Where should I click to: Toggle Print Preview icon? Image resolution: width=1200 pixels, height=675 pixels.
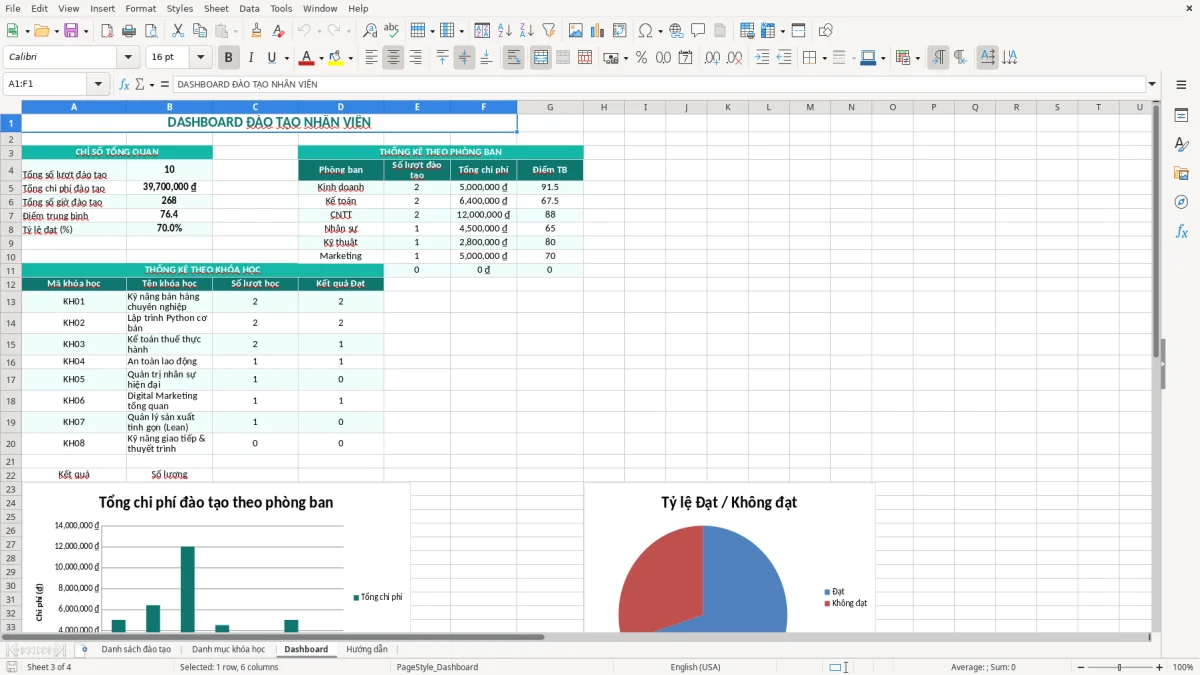151,31
